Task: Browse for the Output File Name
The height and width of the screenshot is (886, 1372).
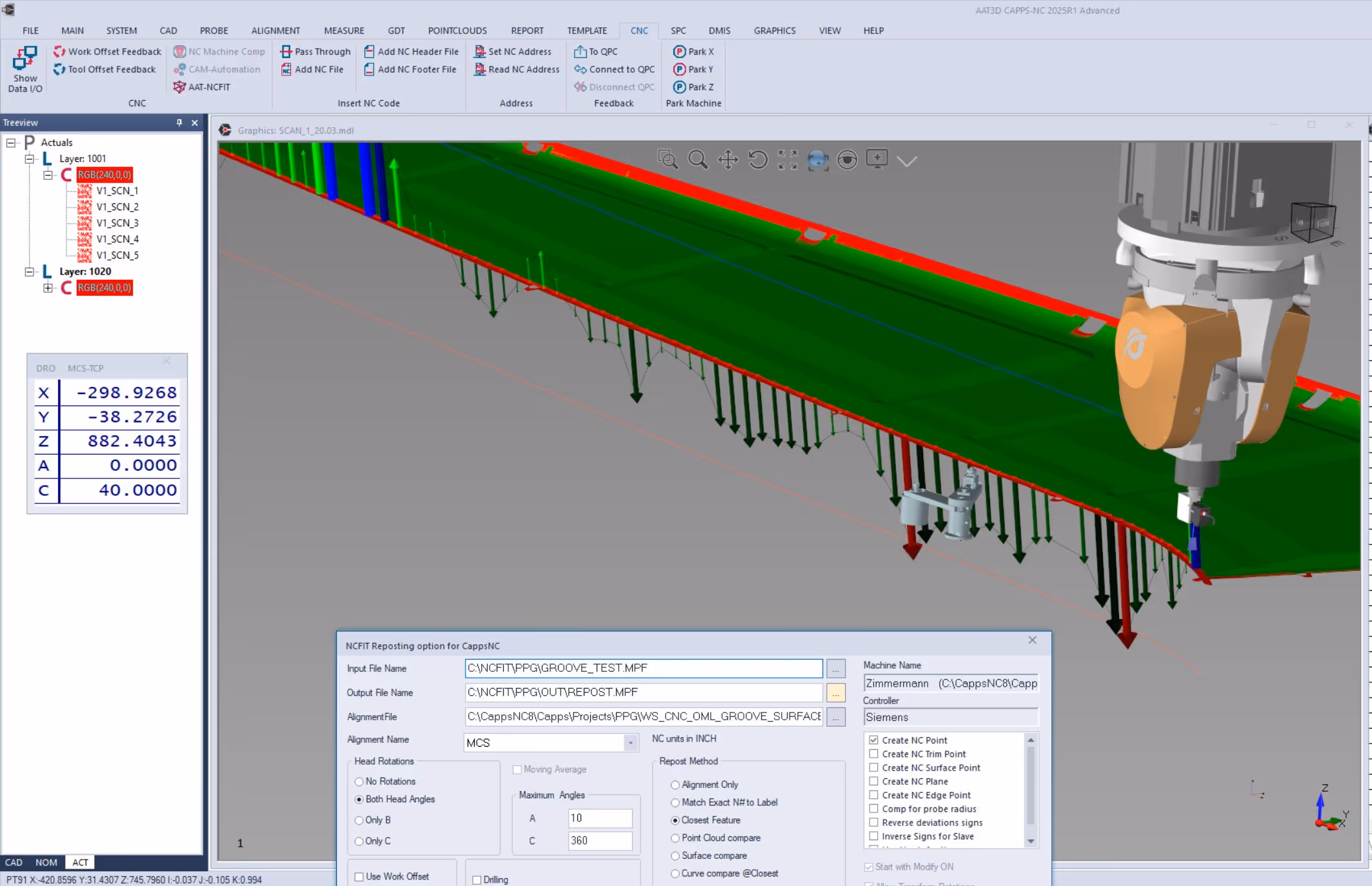Action: click(x=835, y=693)
